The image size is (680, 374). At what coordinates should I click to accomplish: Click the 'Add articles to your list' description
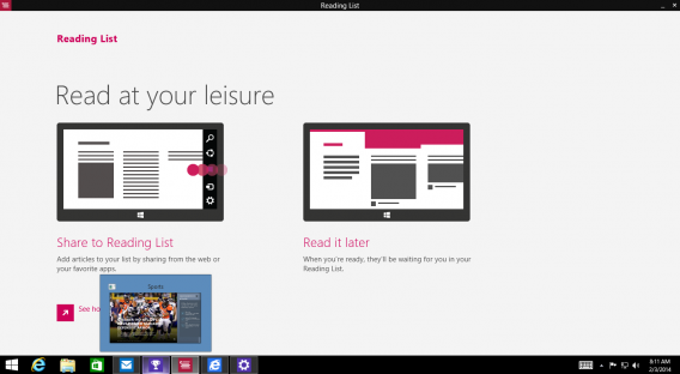[138, 264]
